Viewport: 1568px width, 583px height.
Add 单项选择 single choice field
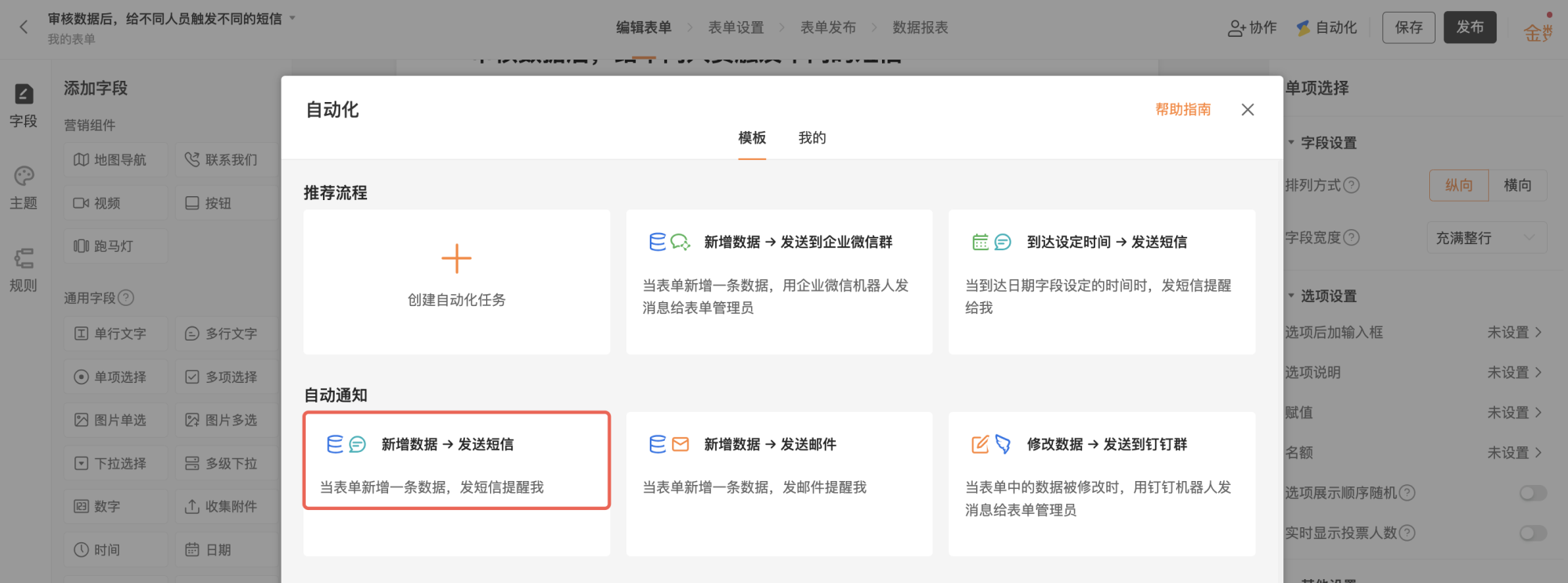coord(116,377)
